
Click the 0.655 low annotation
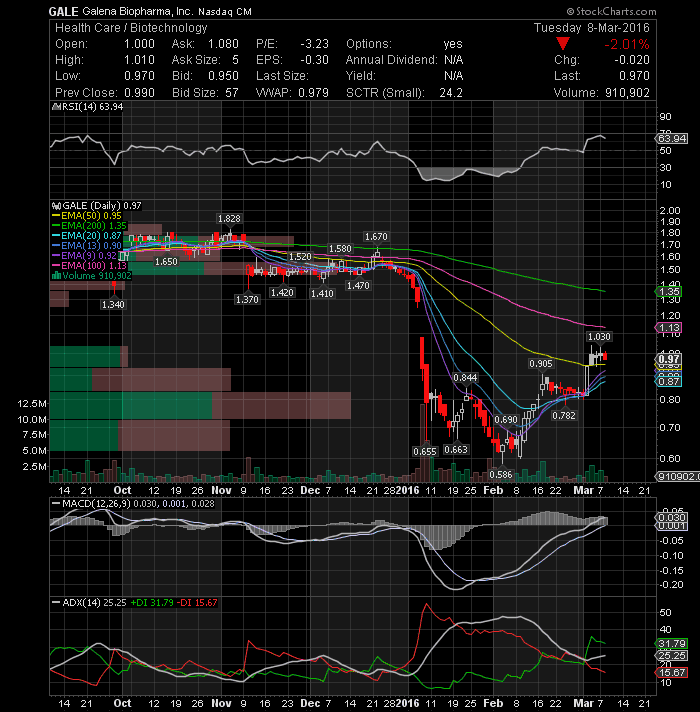(x=425, y=452)
